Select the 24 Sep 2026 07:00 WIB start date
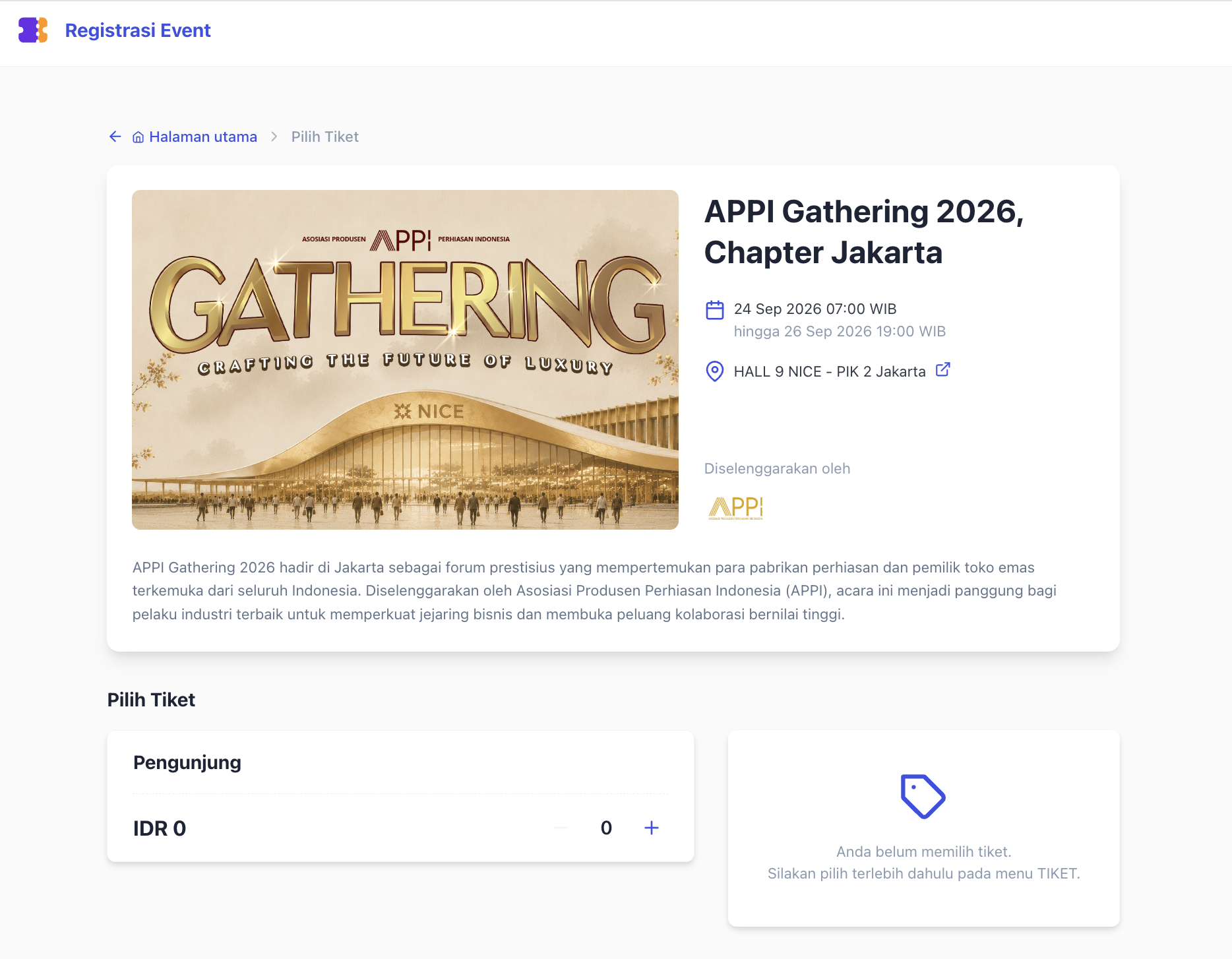Viewport: 1232px width, 959px height. [x=815, y=309]
